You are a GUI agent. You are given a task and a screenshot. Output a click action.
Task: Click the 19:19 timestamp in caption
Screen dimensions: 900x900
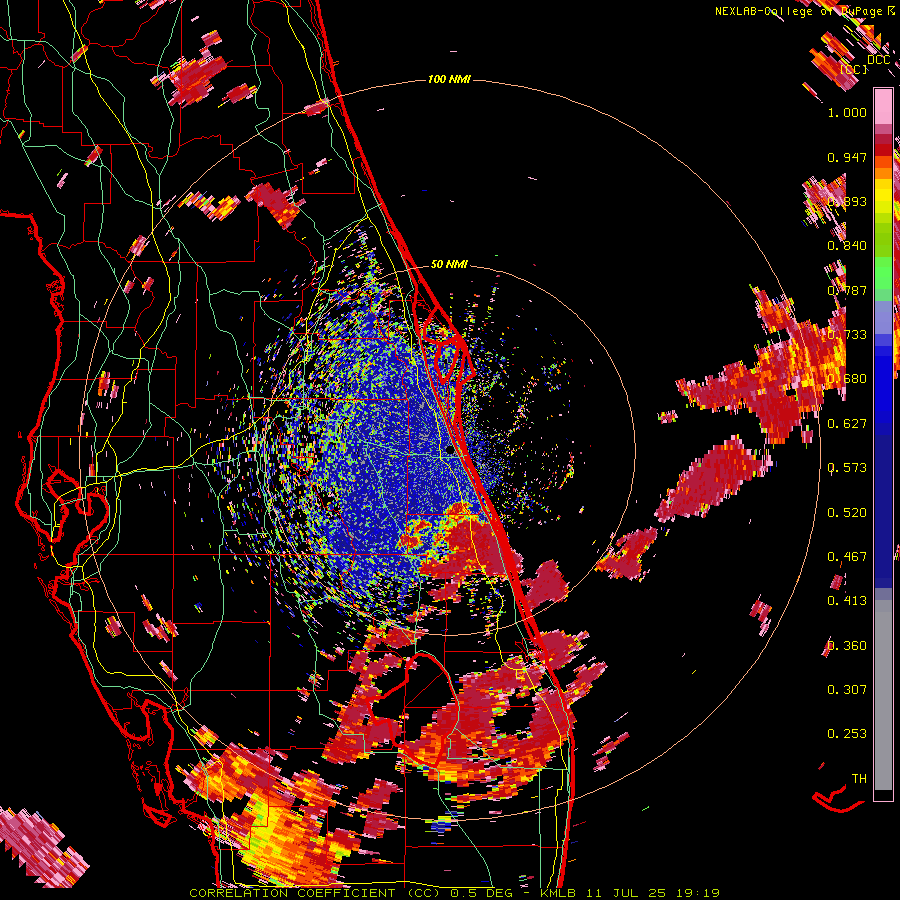[x=698, y=893]
